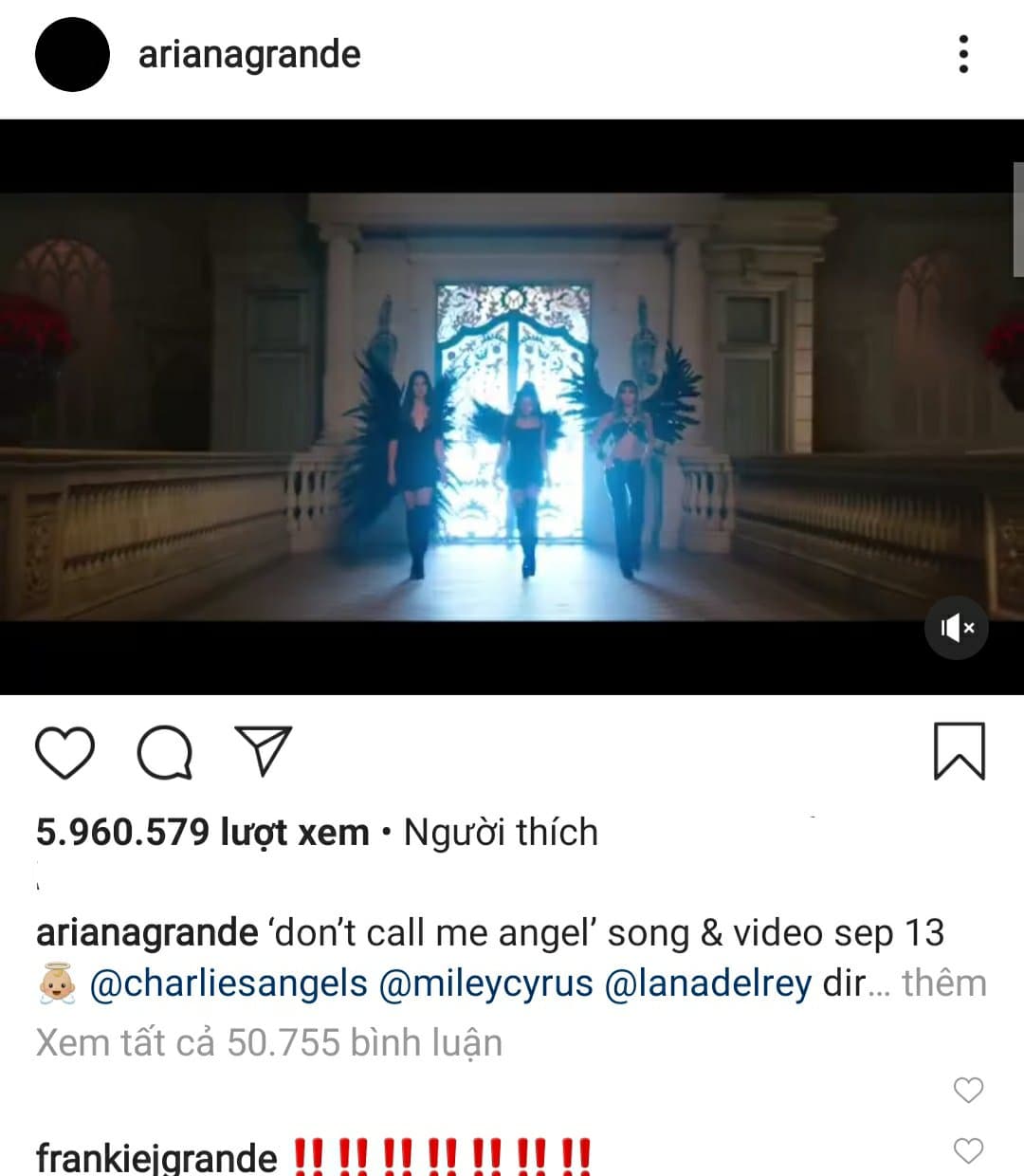Open @charliesangels mention

coord(229,983)
